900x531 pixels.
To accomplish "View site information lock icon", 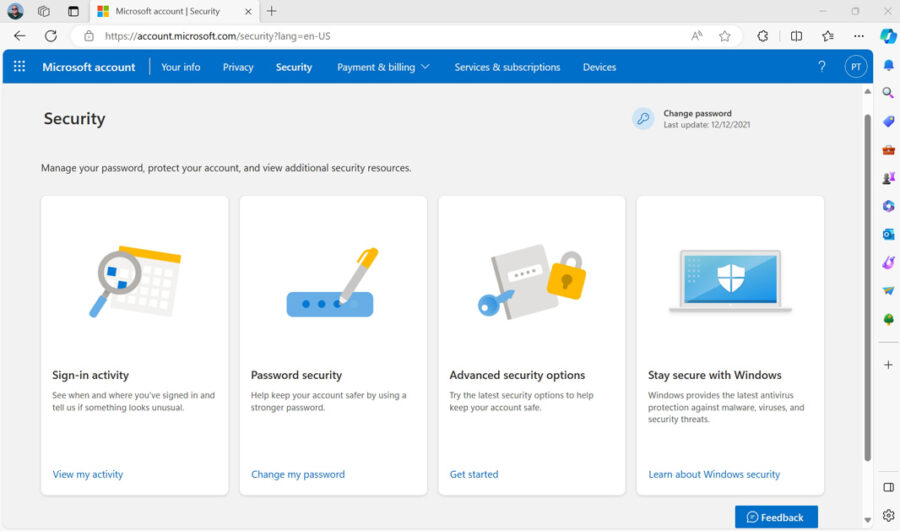I will click(89, 36).
